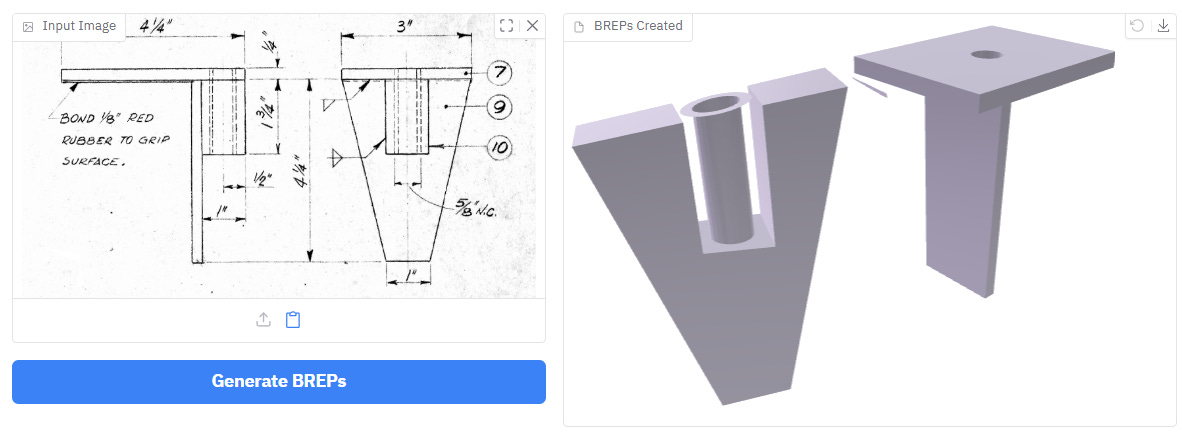1182x433 pixels.
Task: Click the file icon beside BREPs Created
Action: (579, 26)
